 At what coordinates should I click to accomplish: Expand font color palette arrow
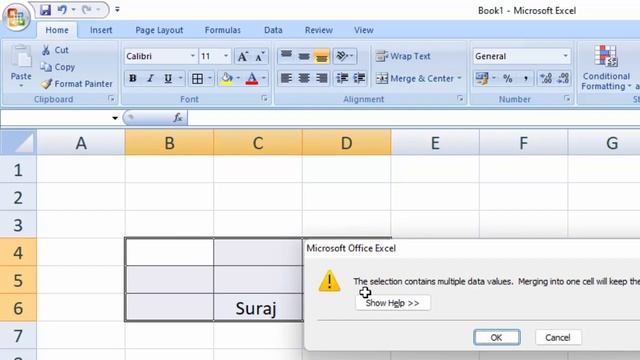click(x=264, y=78)
